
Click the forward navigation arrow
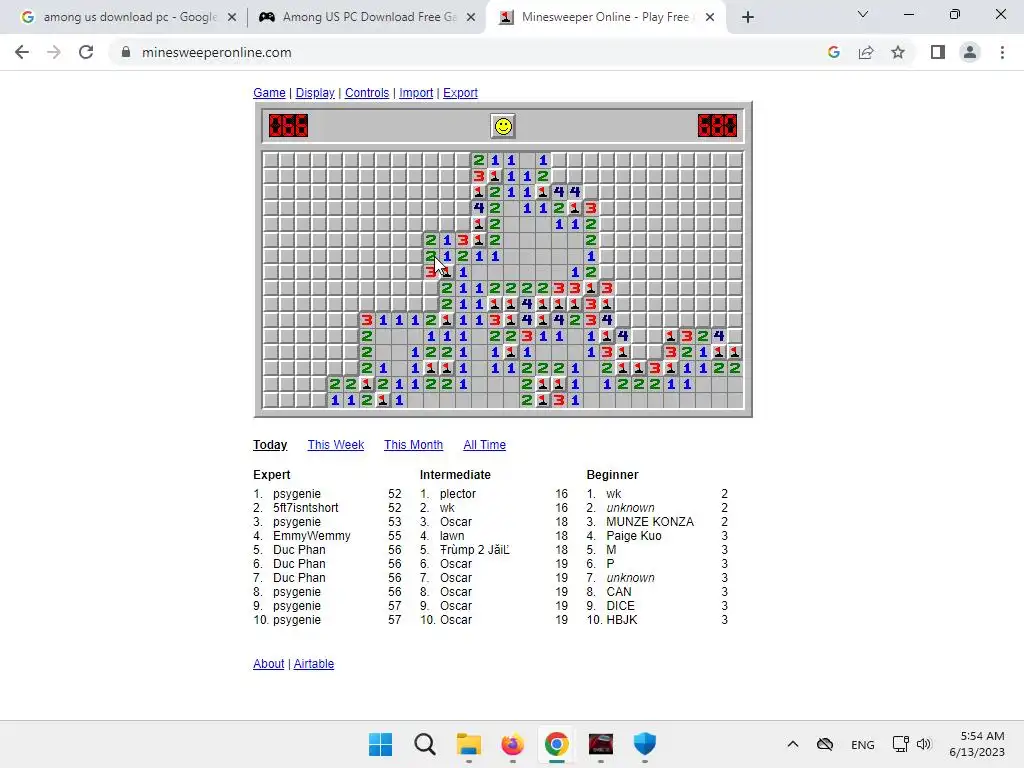54,52
